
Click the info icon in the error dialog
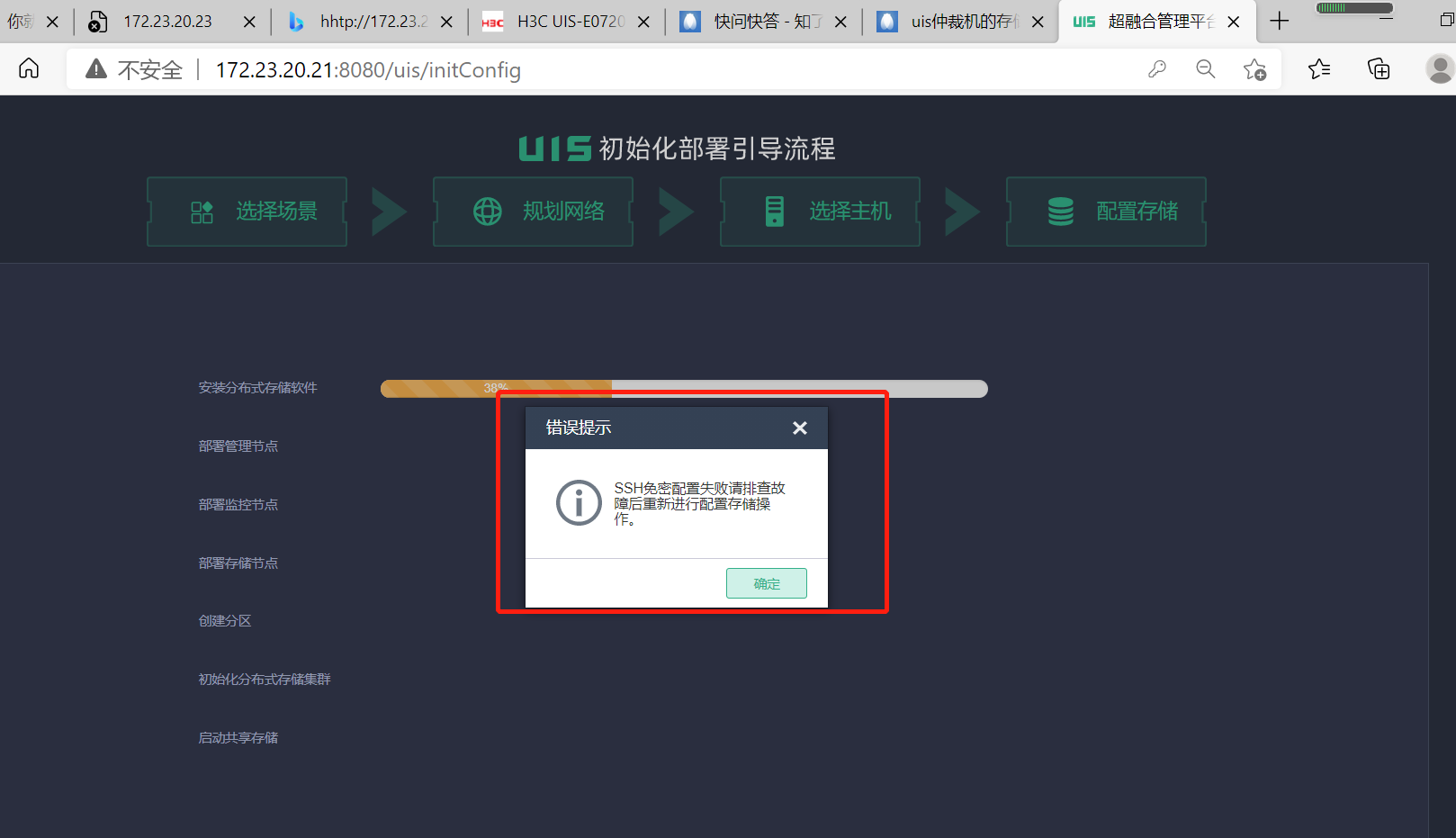pos(579,502)
